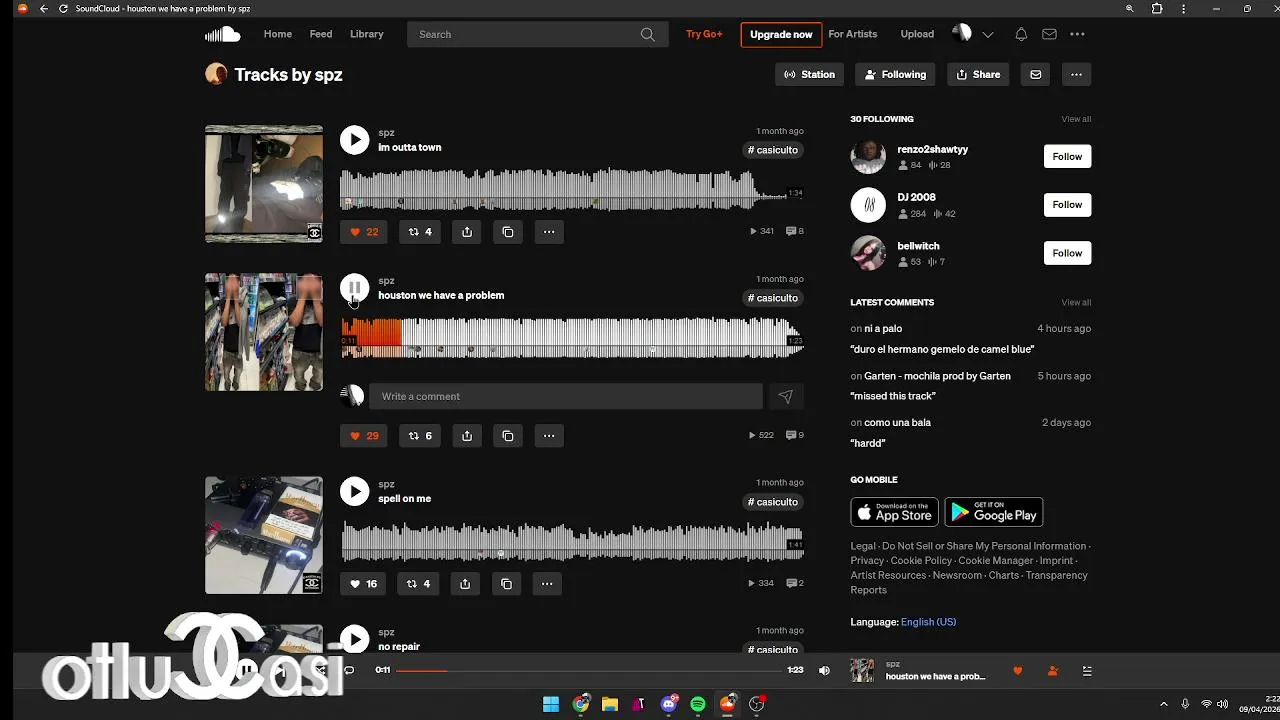Screen dimensions: 1280x720
Task: Open more menu for spell on me
Action: click(547, 584)
